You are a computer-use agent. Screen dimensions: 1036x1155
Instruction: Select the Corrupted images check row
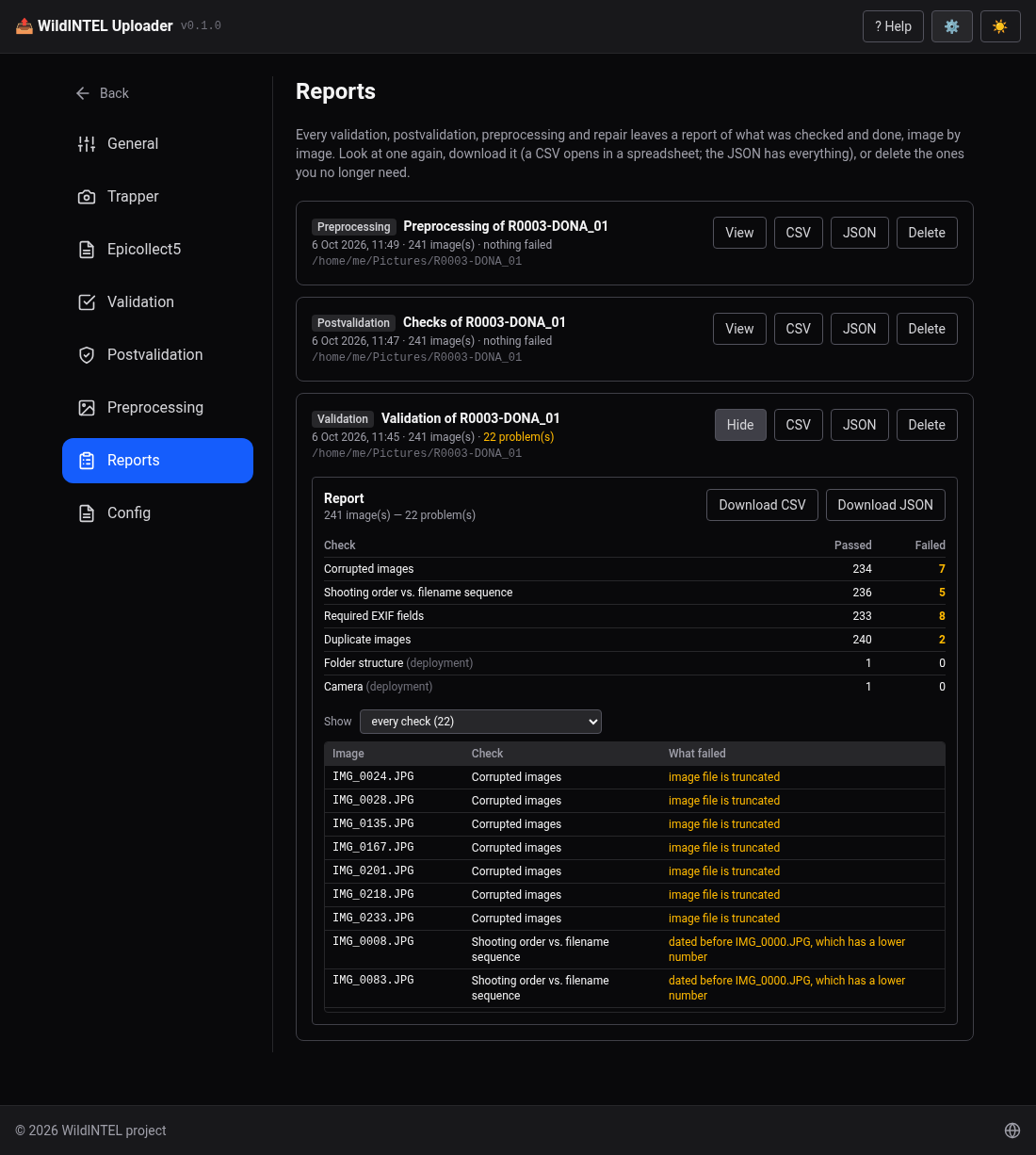[635, 569]
